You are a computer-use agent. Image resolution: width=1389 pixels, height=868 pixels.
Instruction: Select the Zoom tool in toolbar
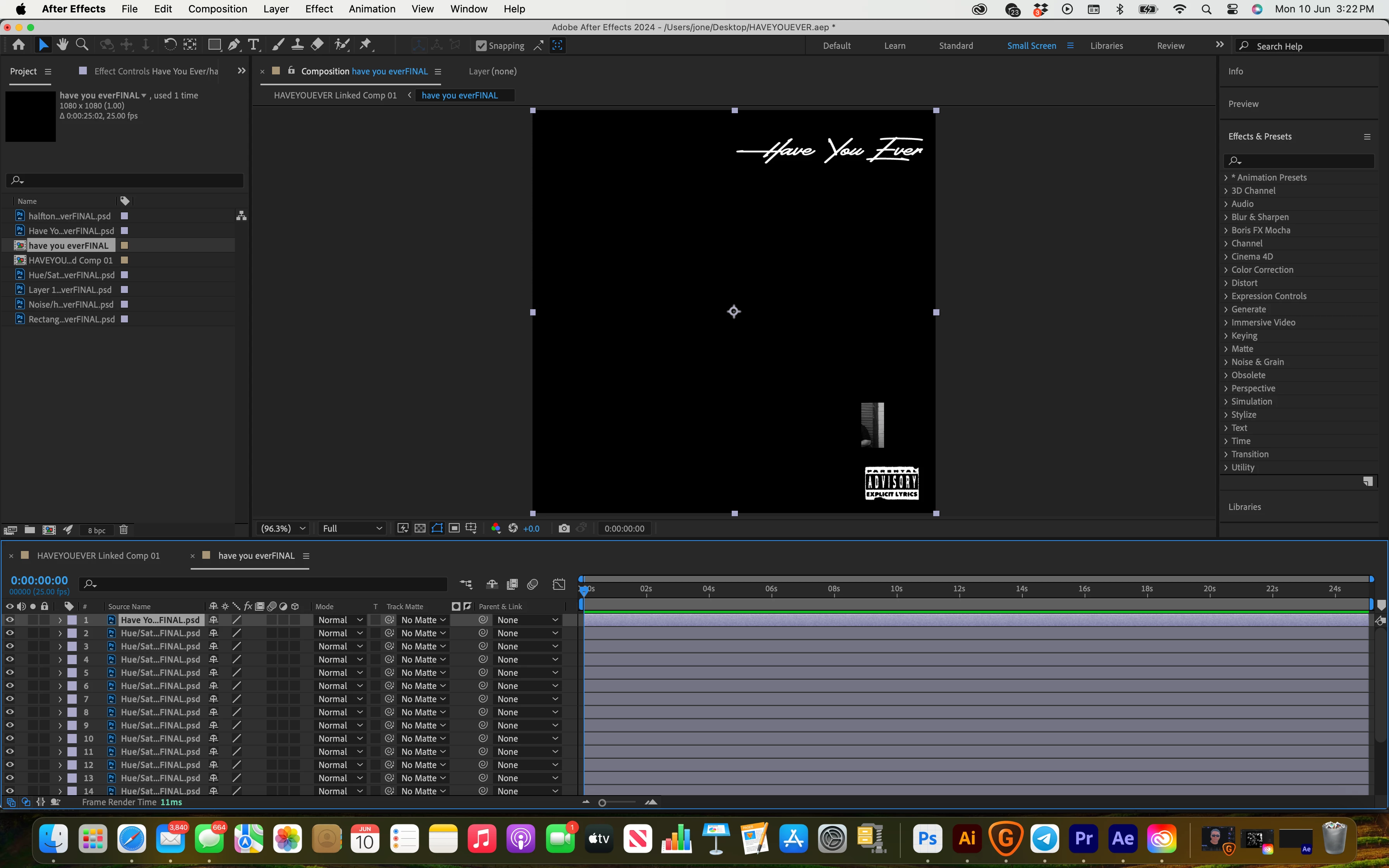pyautogui.click(x=82, y=45)
